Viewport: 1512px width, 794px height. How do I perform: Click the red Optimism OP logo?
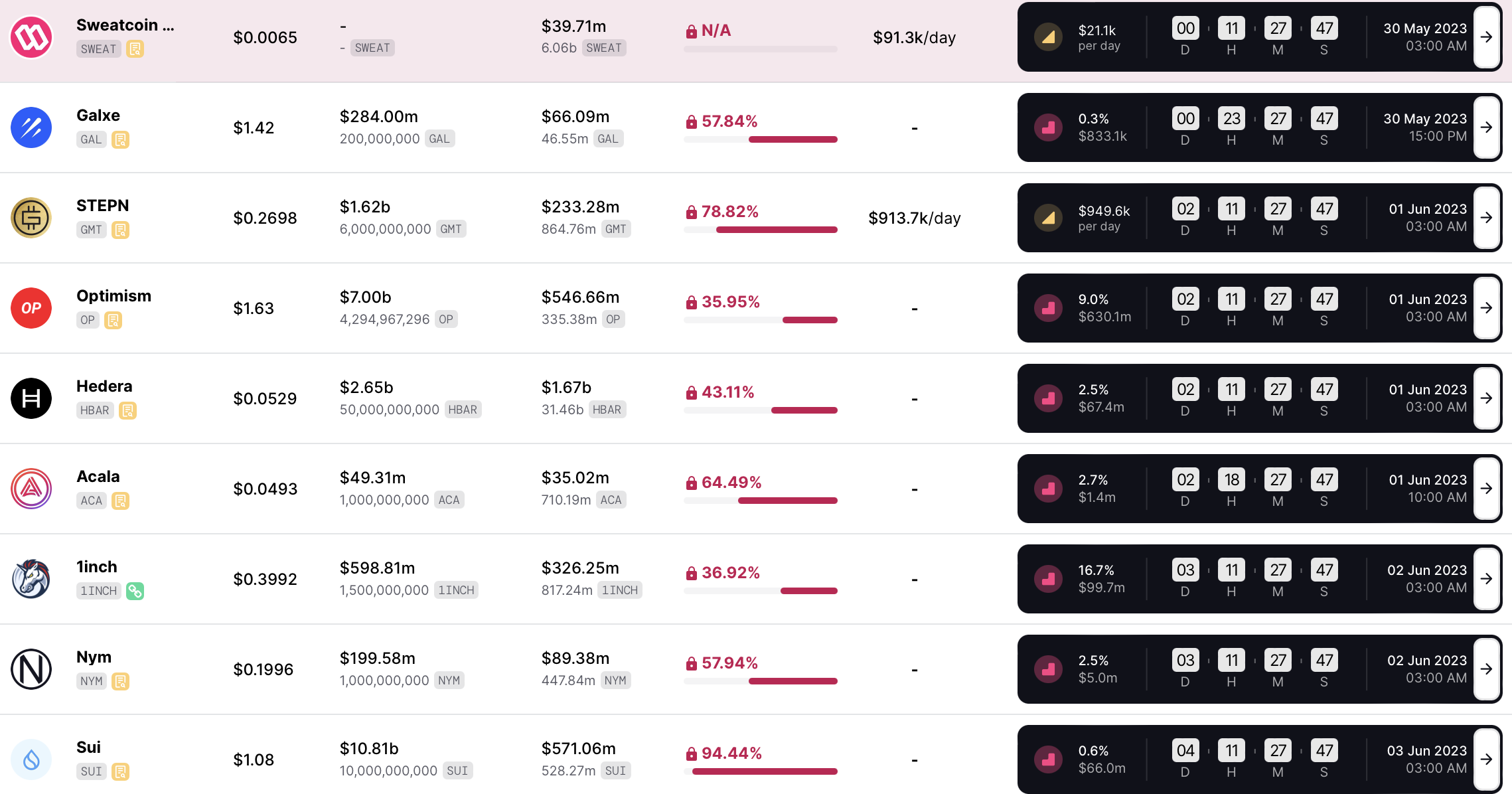(x=31, y=308)
